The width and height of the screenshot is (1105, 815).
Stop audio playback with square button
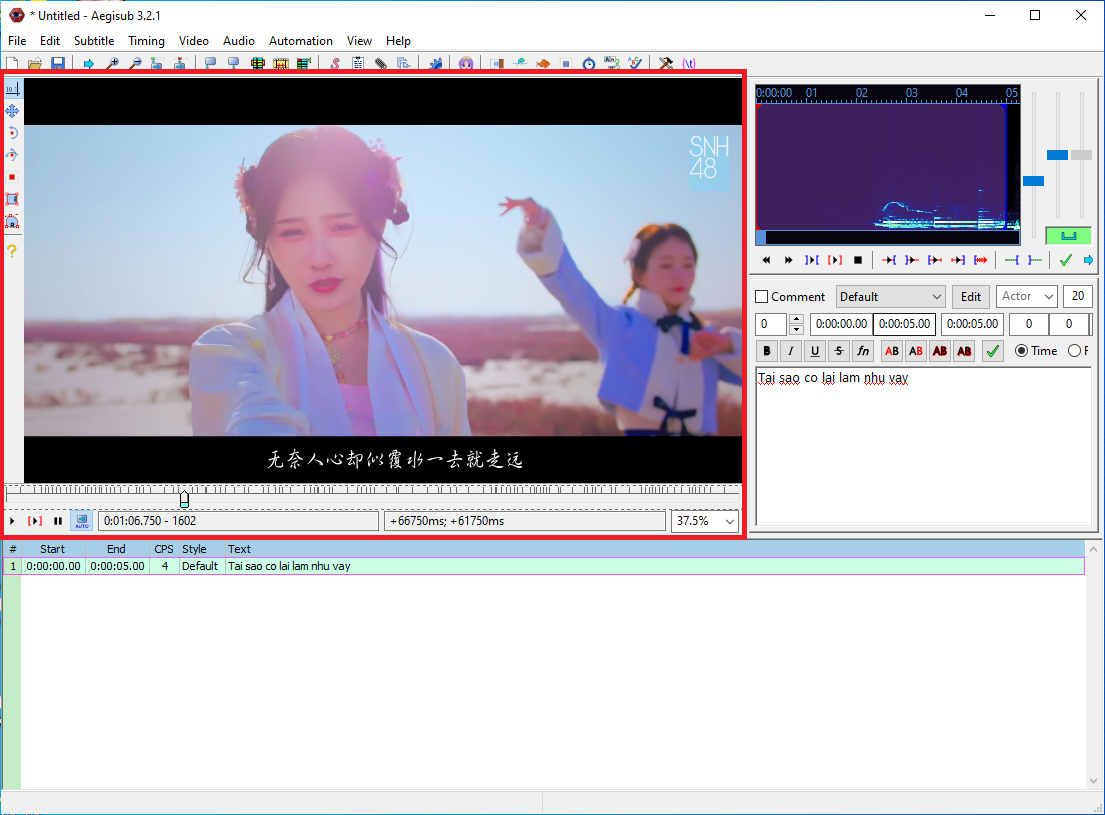857,260
